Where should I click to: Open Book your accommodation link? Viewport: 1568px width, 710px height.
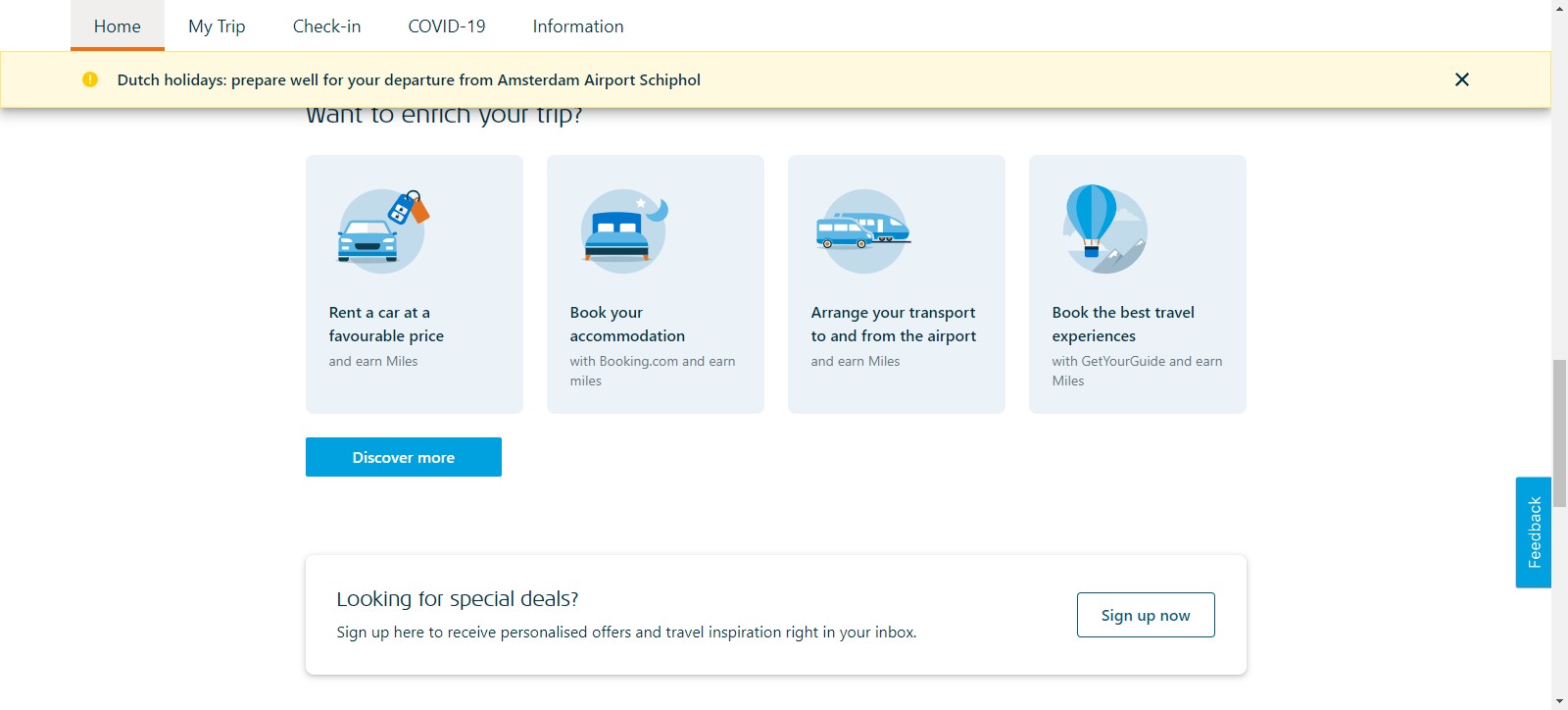pos(627,324)
